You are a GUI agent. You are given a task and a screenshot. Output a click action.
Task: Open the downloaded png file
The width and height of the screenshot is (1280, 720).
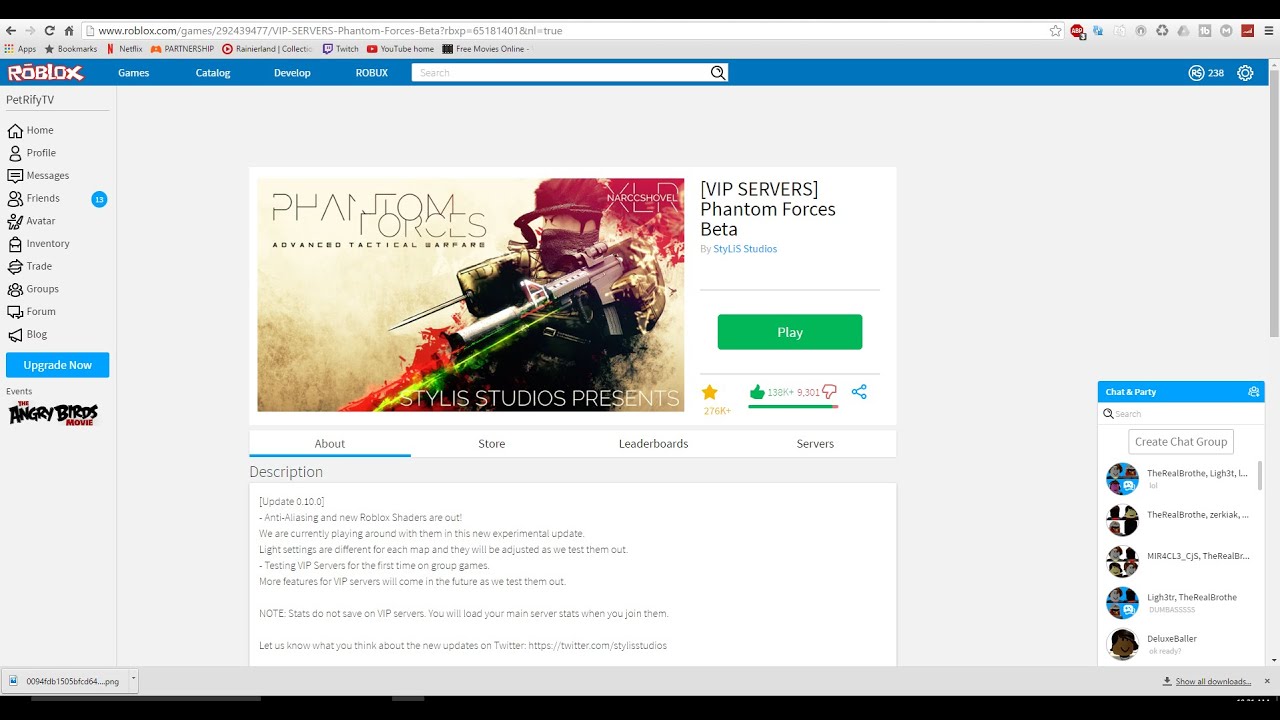[x=65, y=681]
